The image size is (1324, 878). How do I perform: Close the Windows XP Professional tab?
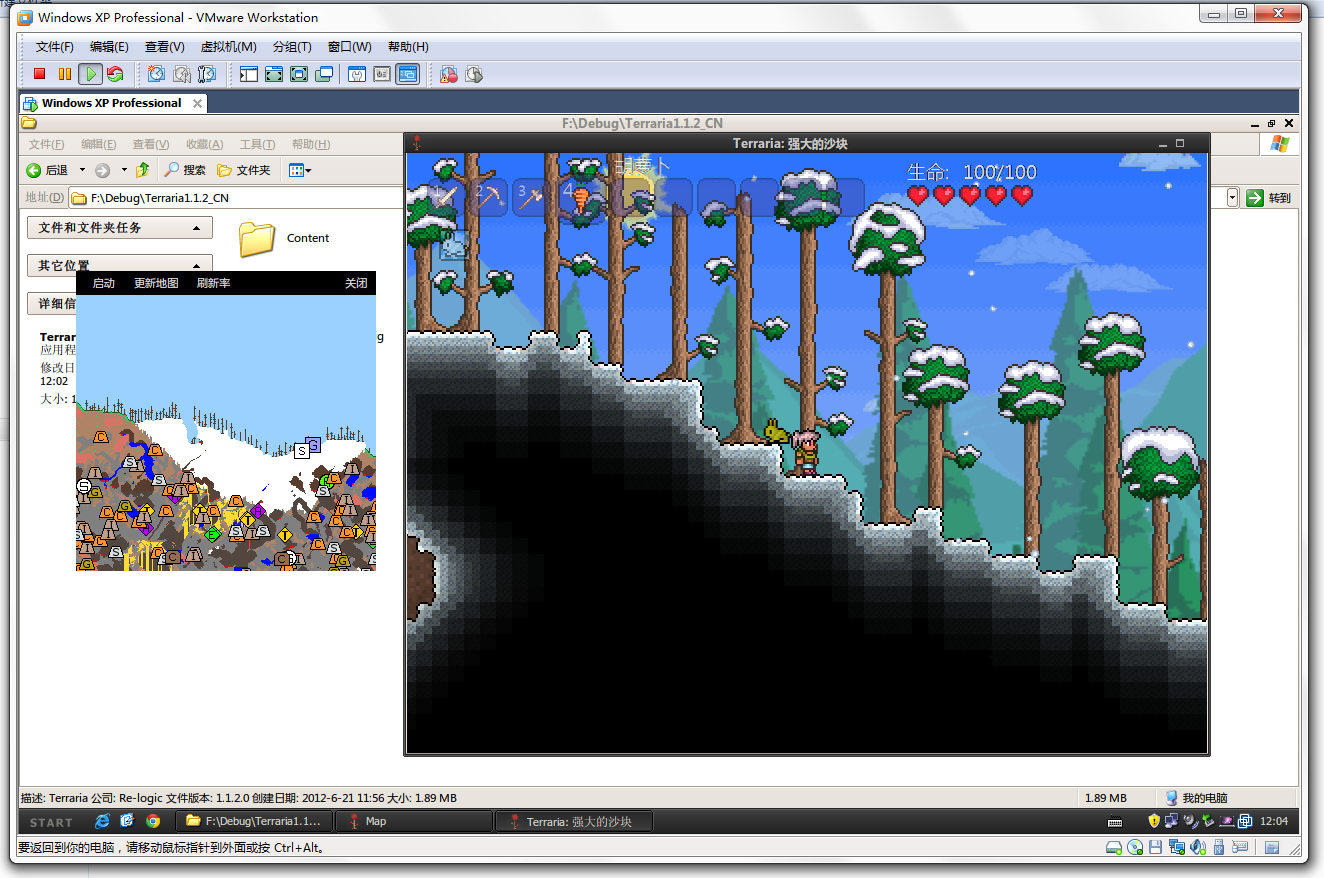coord(197,103)
